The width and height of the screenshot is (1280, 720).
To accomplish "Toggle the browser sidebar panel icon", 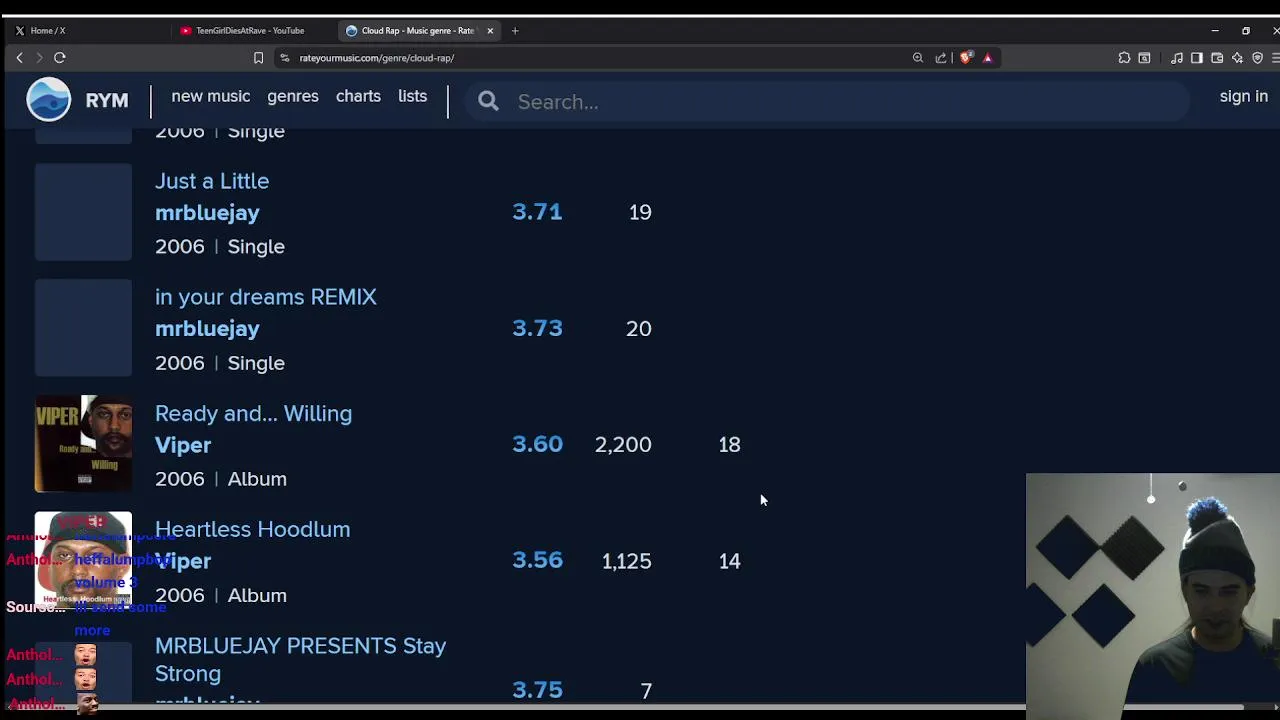I will pyautogui.click(x=1197, y=58).
